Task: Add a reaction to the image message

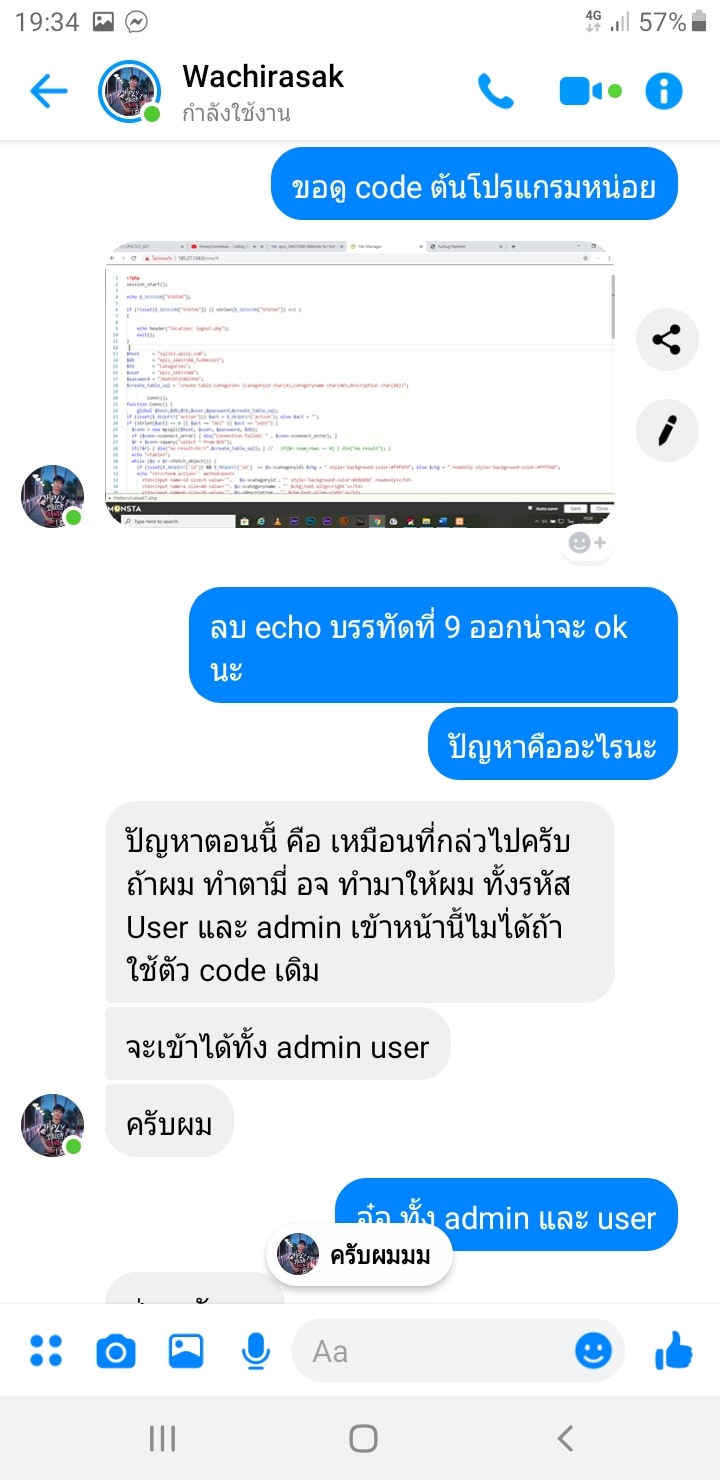Action: point(587,541)
